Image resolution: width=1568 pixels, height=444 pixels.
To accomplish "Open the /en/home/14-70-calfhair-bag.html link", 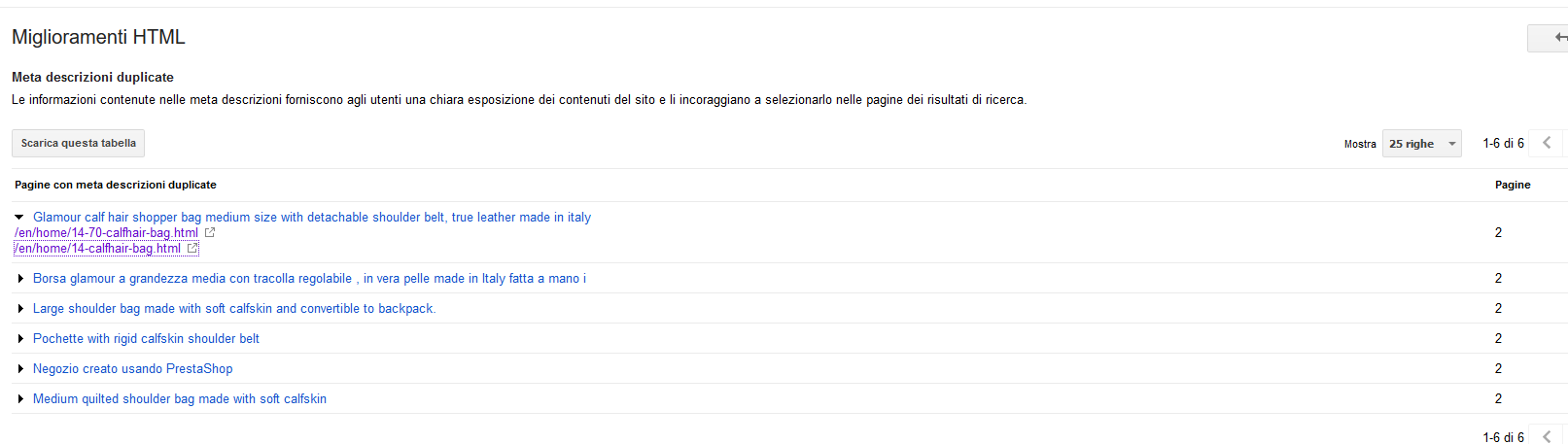I will tap(106, 233).
